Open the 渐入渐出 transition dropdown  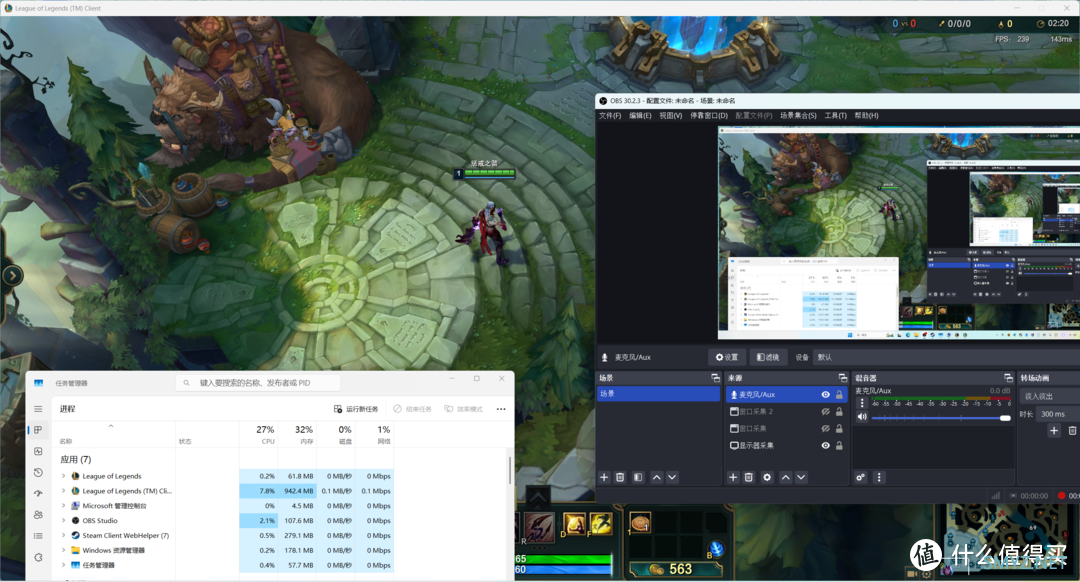pos(1049,396)
